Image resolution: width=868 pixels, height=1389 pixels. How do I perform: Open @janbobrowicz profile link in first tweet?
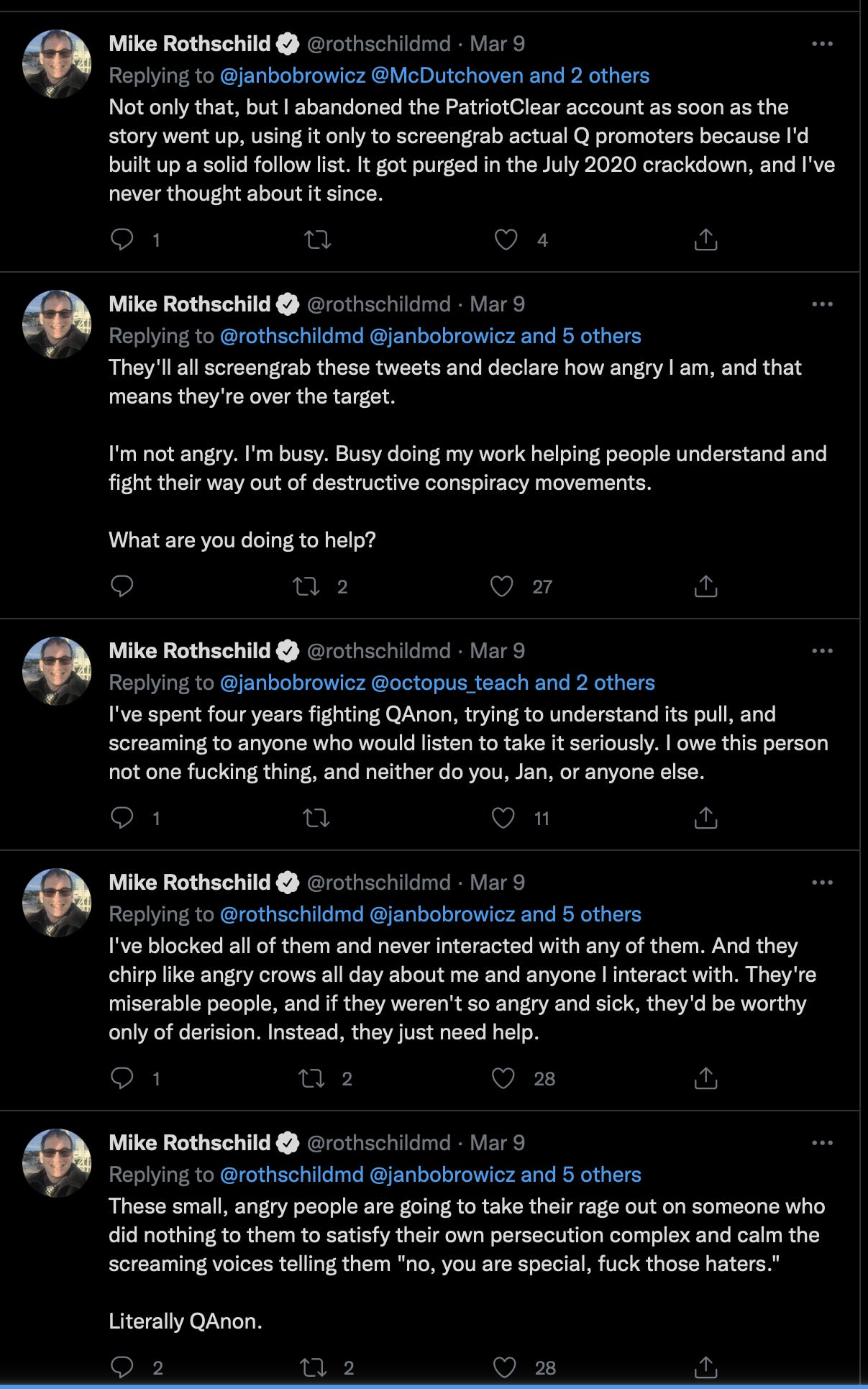pyautogui.click(x=292, y=76)
